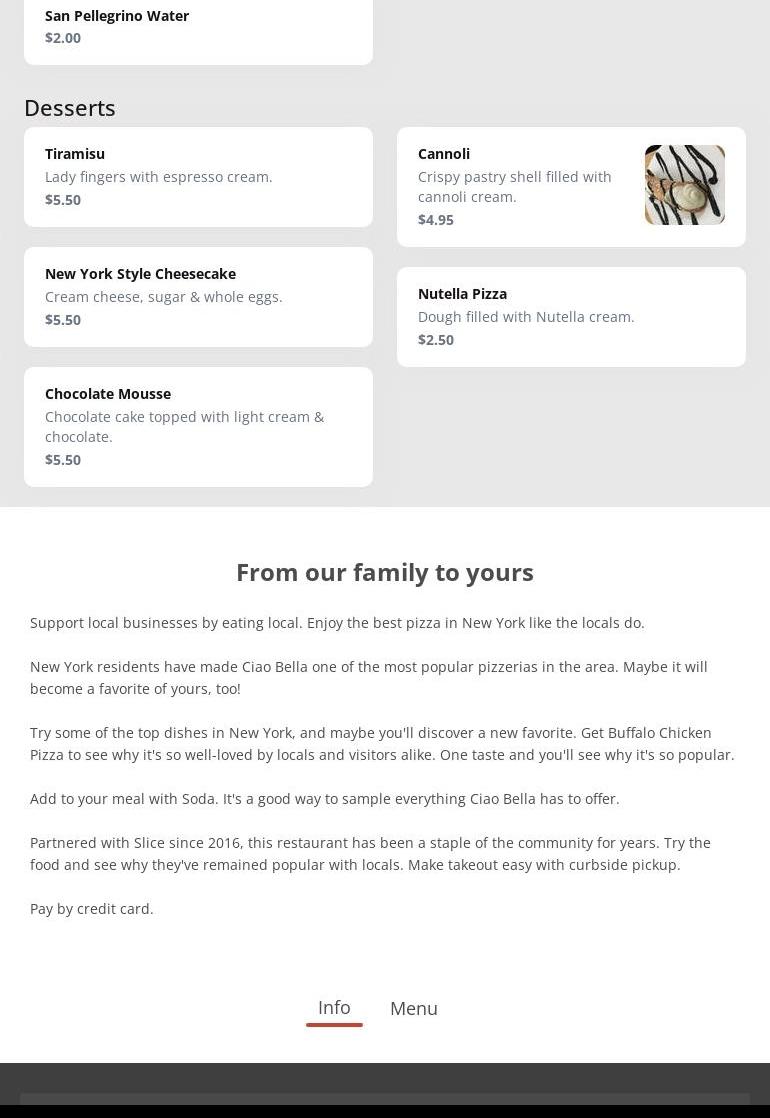
Task: Click the Tiramisu description text
Action: click(159, 177)
